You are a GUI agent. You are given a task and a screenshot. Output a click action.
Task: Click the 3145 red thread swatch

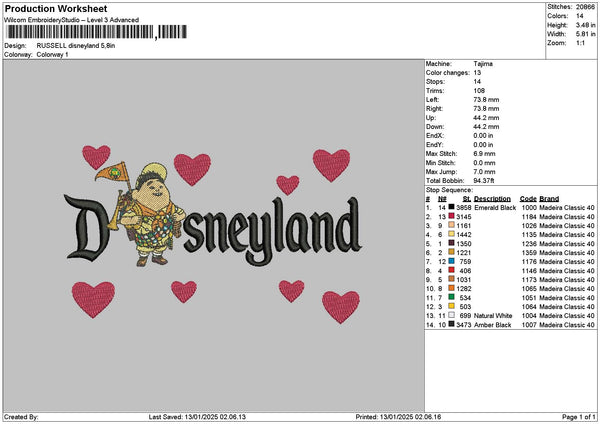point(452,216)
